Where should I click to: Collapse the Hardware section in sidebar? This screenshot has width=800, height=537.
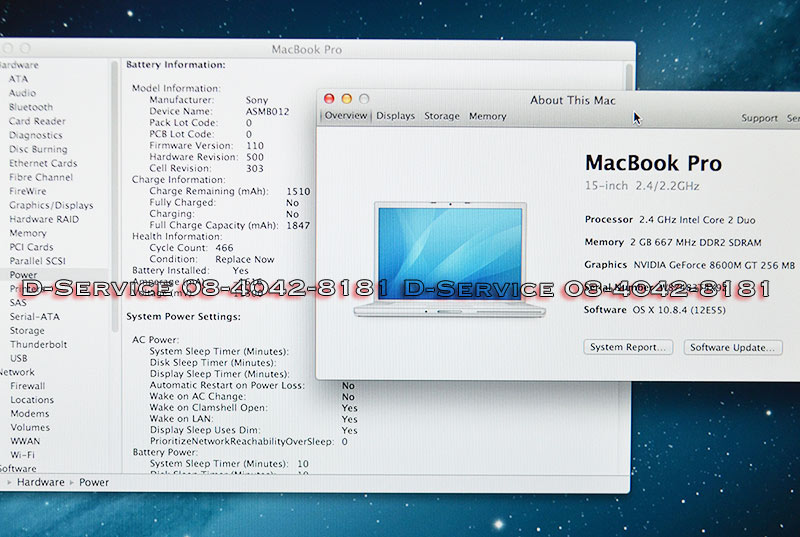(18, 65)
